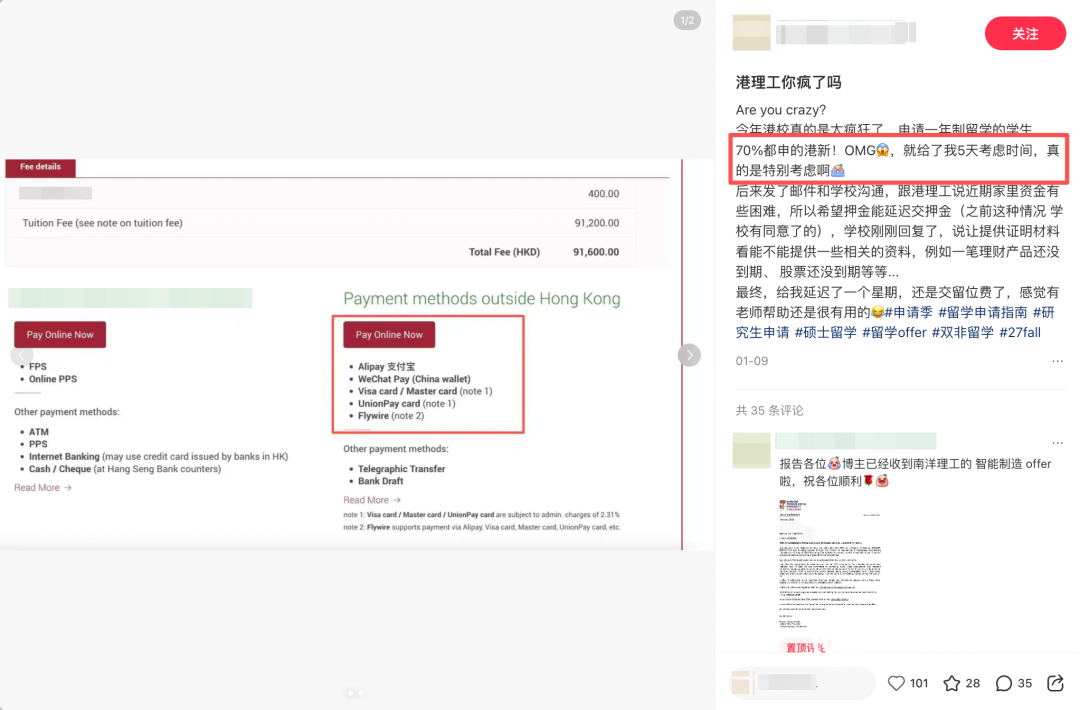1080x710 pixels.
Task: Click the comment input field
Action: [800, 683]
